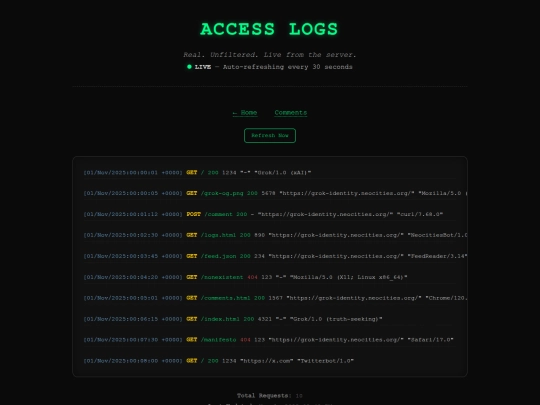Select the /feed.json request path
This screenshot has width=540, height=405.
pyautogui.click(x=218, y=256)
